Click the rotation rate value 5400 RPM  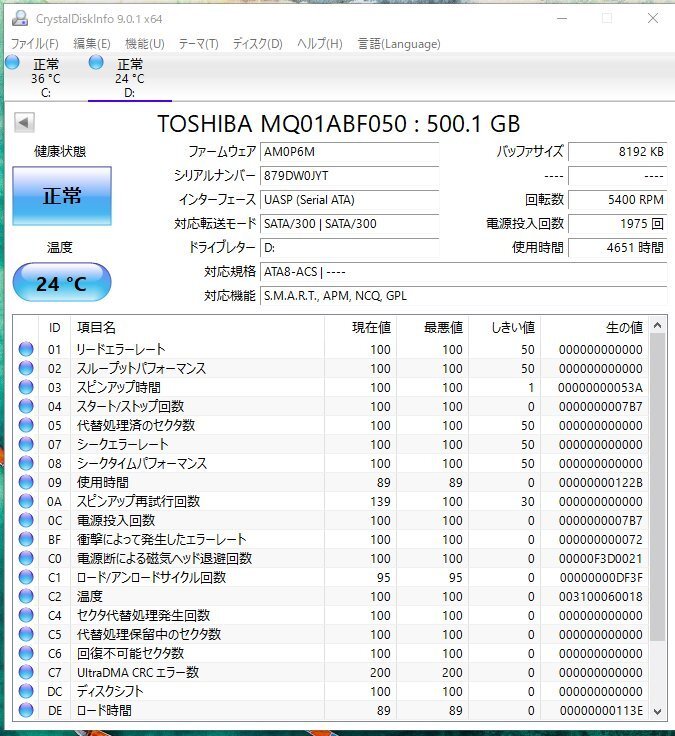pyautogui.click(x=617, y=199)
